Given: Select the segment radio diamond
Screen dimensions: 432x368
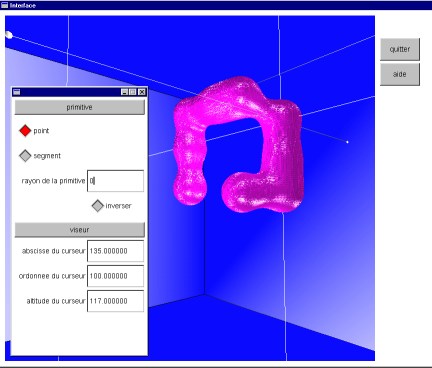Looking at the screenshot, I should coord(25,156).
